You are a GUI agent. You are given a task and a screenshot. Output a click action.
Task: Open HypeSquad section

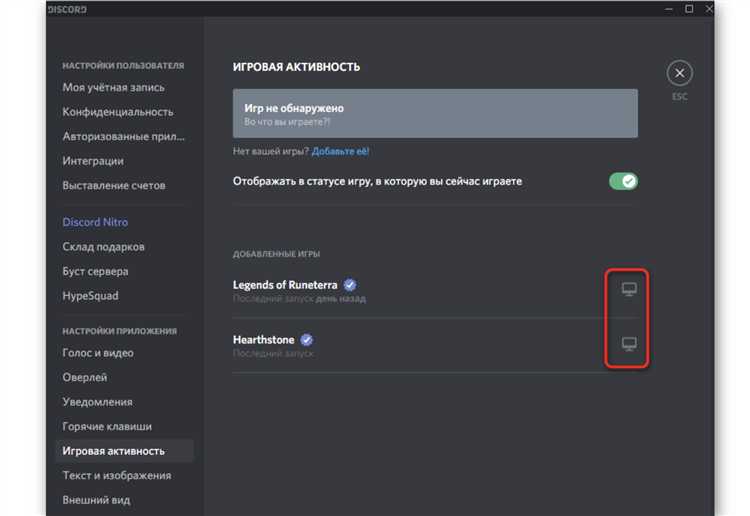90,296
